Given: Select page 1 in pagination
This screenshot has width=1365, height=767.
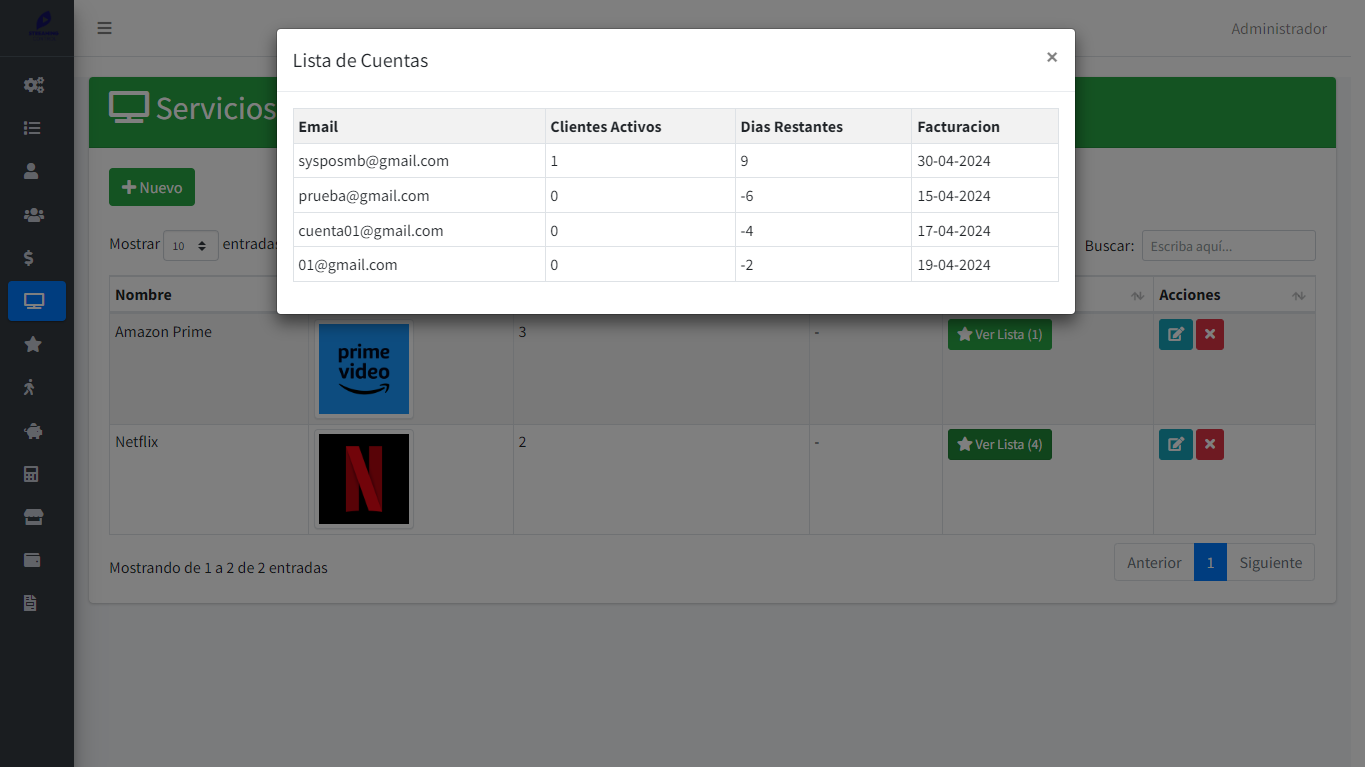Looking at the screenshot, I should [1210, 562].
